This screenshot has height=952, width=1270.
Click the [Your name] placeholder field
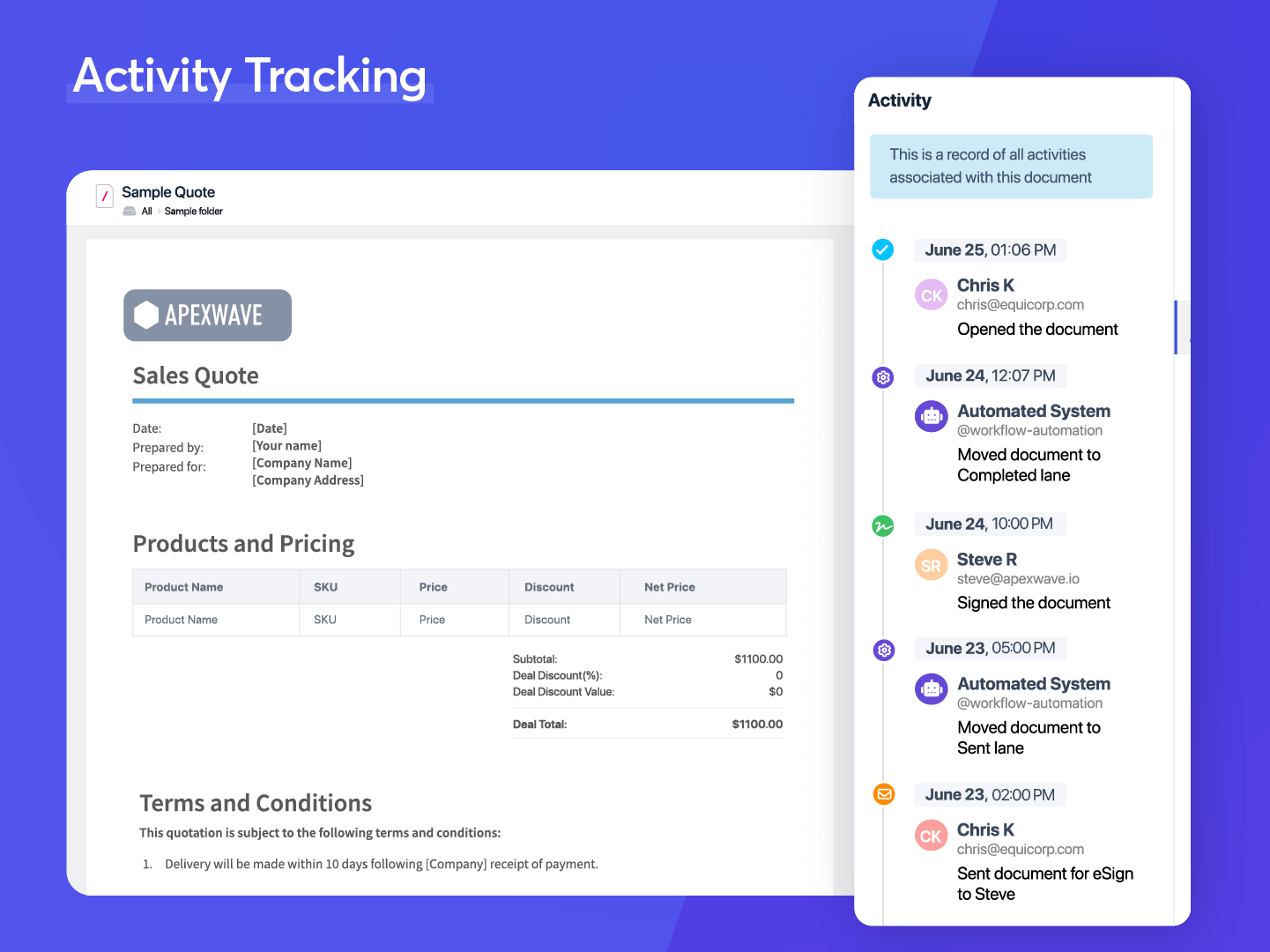coord(286,446)
